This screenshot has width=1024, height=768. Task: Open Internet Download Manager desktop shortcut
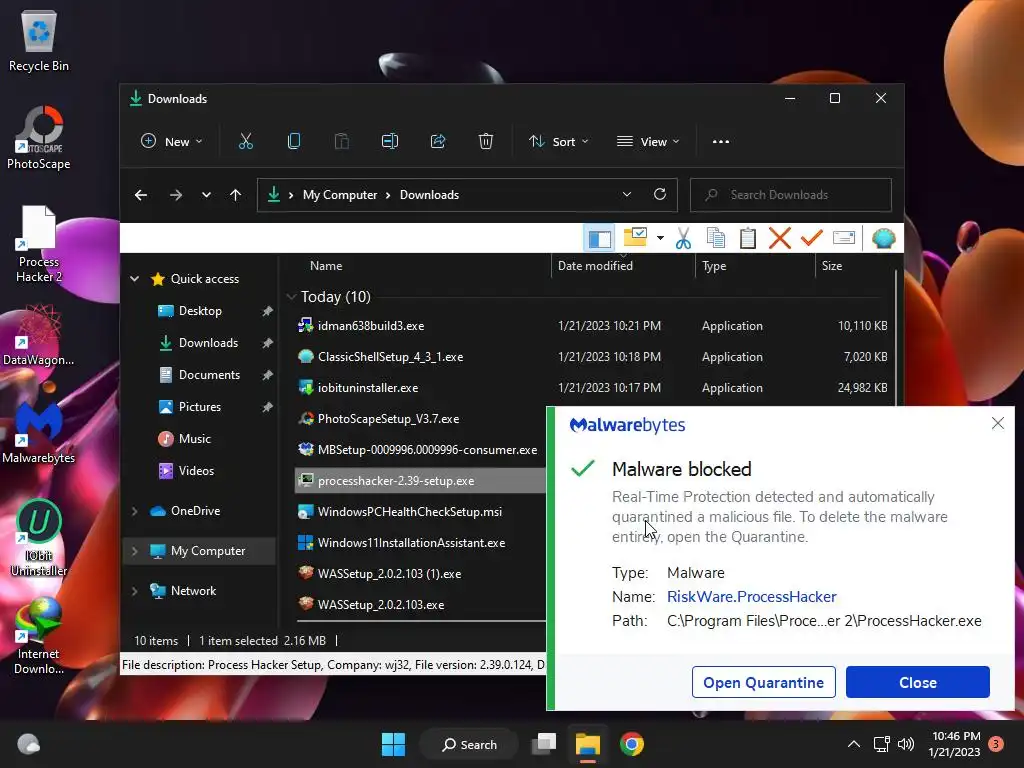39,636
